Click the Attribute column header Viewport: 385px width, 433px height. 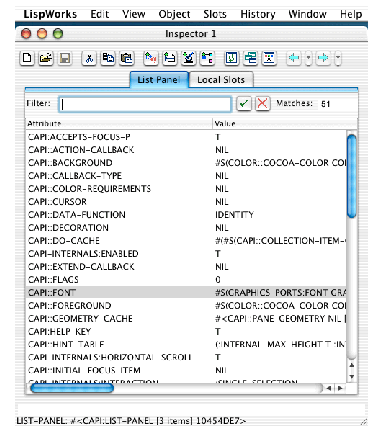click(x=119, y=123)
